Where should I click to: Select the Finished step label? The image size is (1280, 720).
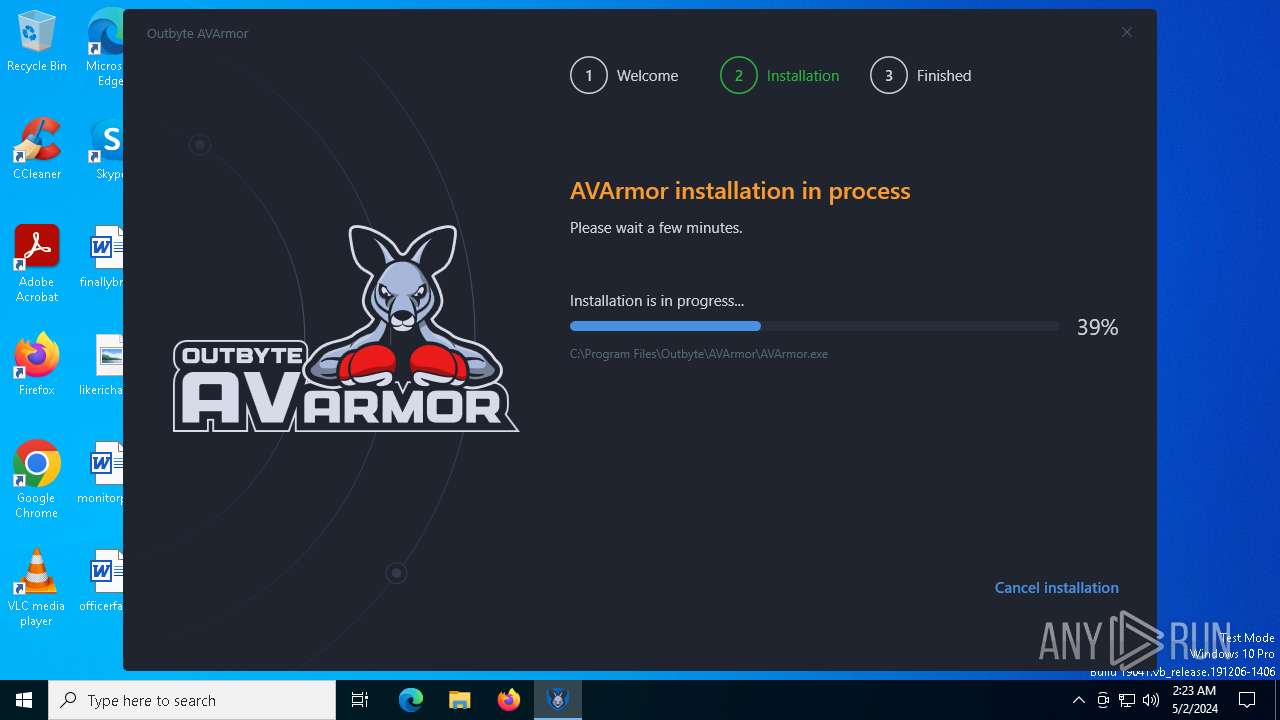(944, 76)
